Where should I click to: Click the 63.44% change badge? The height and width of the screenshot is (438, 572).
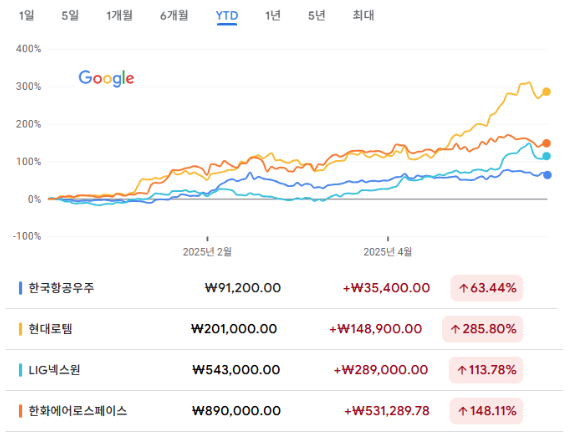click(x=487, y=288)
